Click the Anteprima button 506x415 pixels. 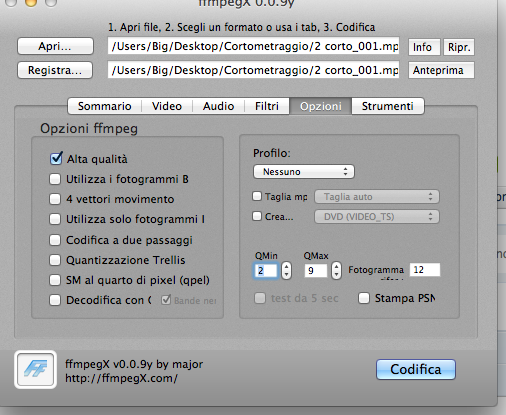[441, 70]
